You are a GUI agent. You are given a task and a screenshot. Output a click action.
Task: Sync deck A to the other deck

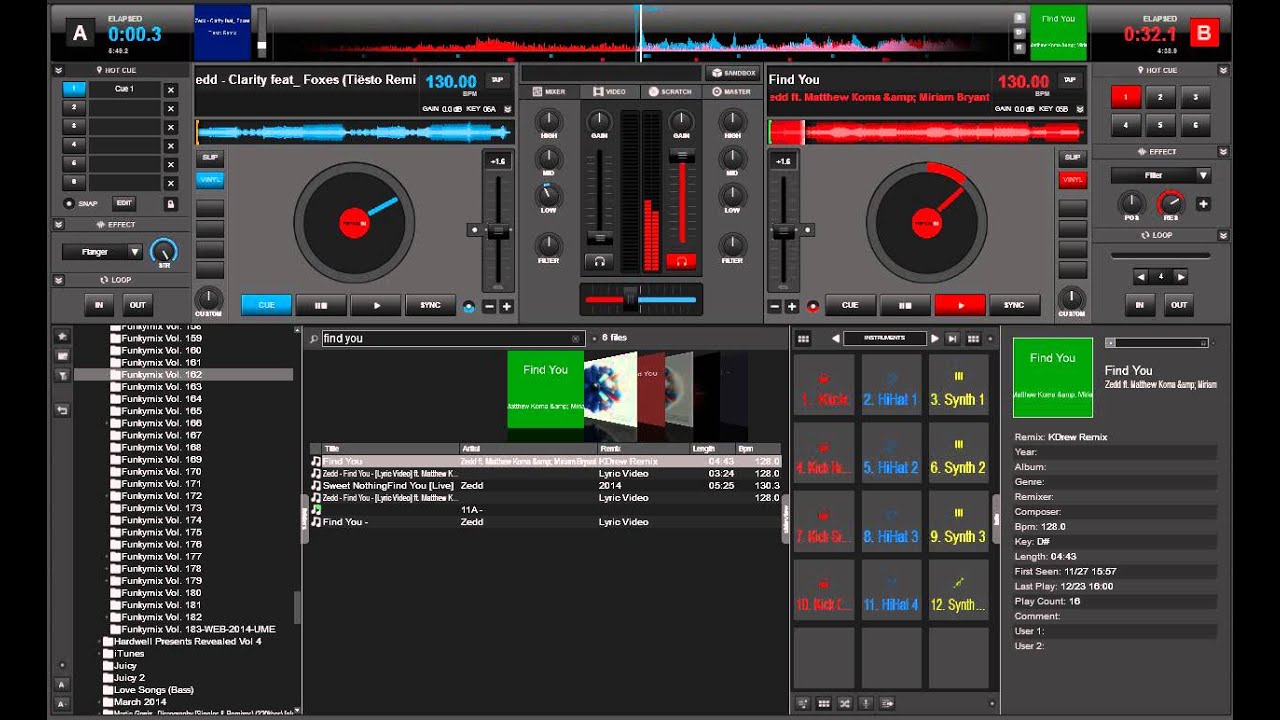430,305
